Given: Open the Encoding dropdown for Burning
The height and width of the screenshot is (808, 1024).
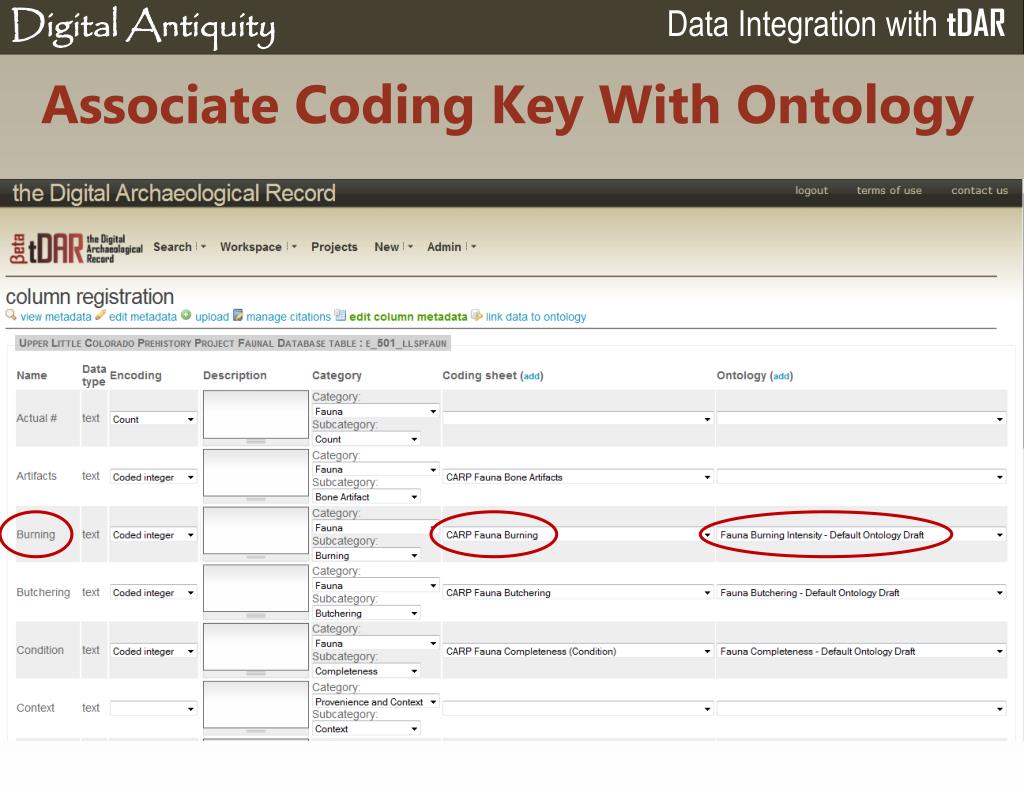Looking at the screenshot, I should click(x=153, y=535).
